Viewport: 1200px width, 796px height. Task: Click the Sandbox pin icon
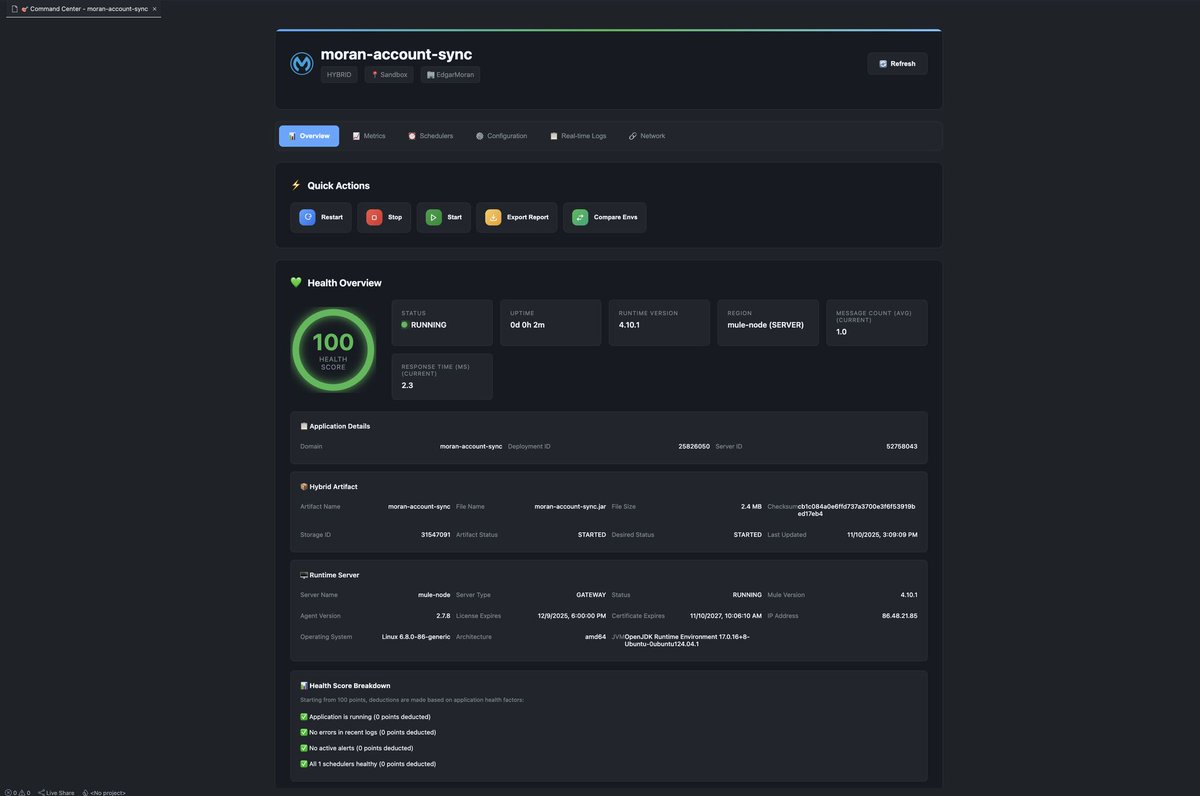click(x=375, y=75)
